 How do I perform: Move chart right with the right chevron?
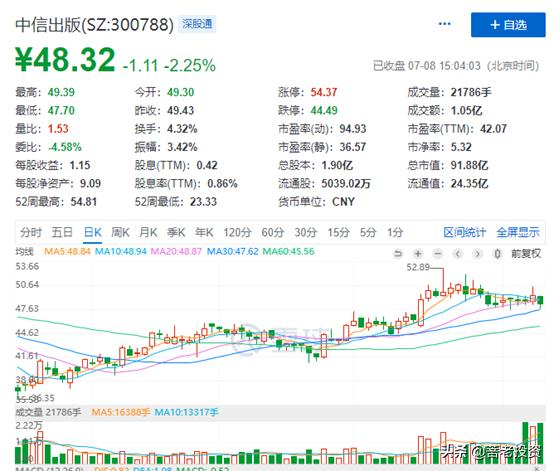tap(478, 253)
